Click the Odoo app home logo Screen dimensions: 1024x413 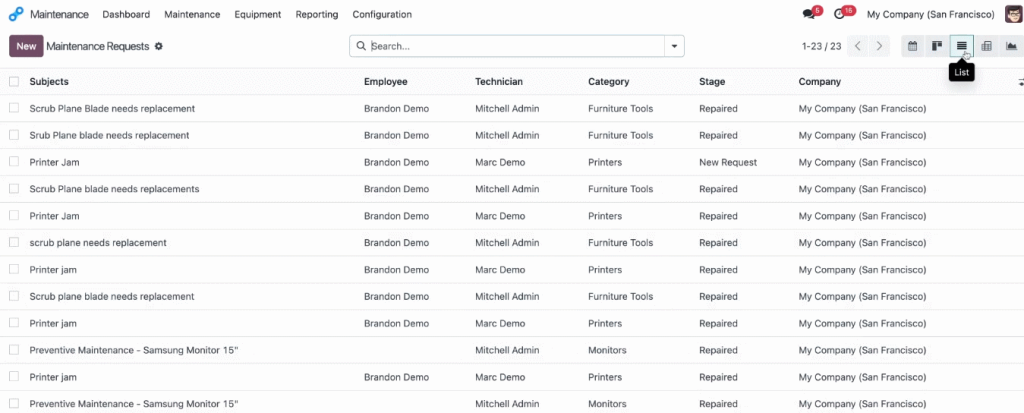click(16, 14)
